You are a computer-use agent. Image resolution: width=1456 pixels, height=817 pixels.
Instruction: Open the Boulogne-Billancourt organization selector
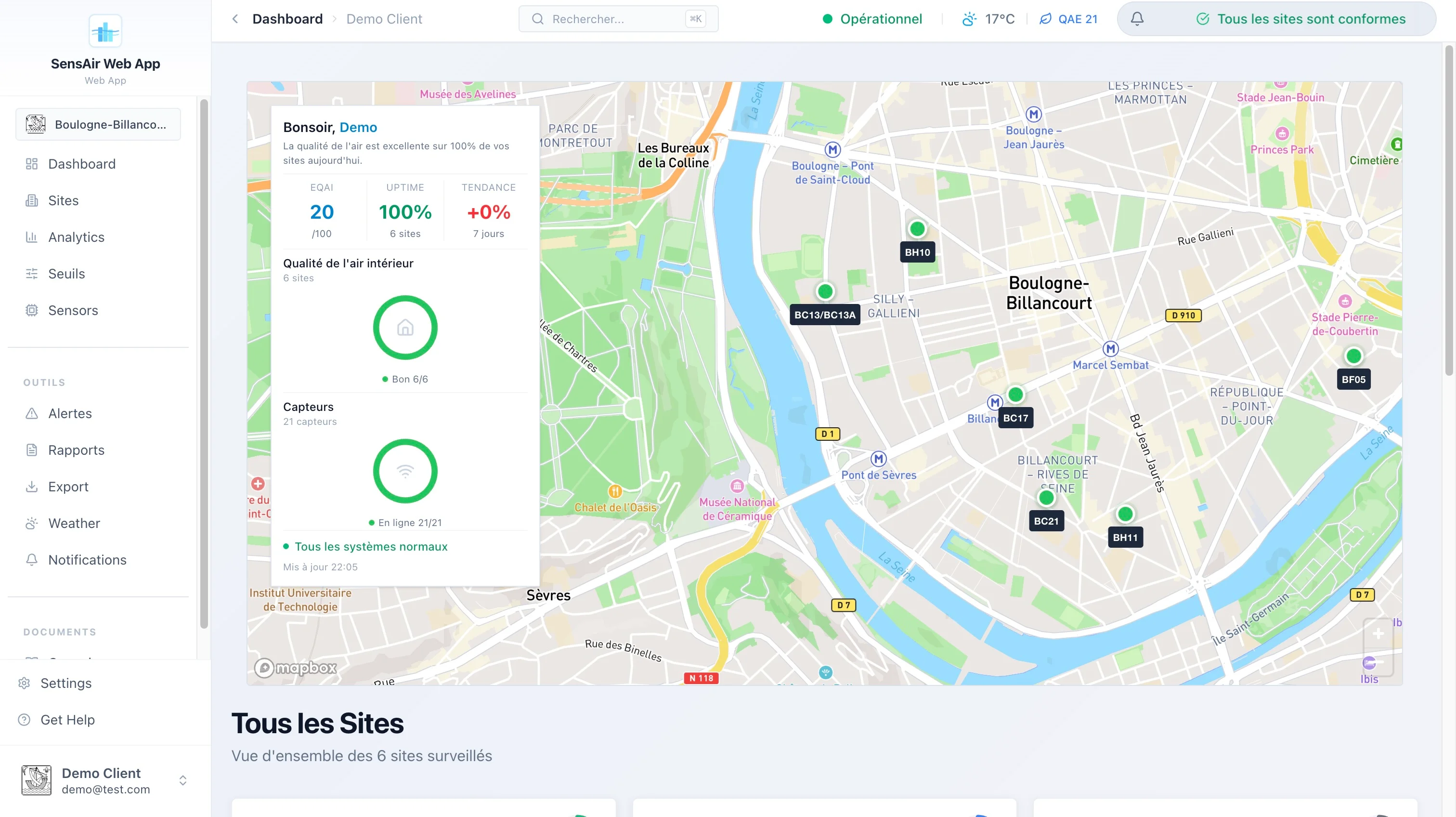(98, 124)
